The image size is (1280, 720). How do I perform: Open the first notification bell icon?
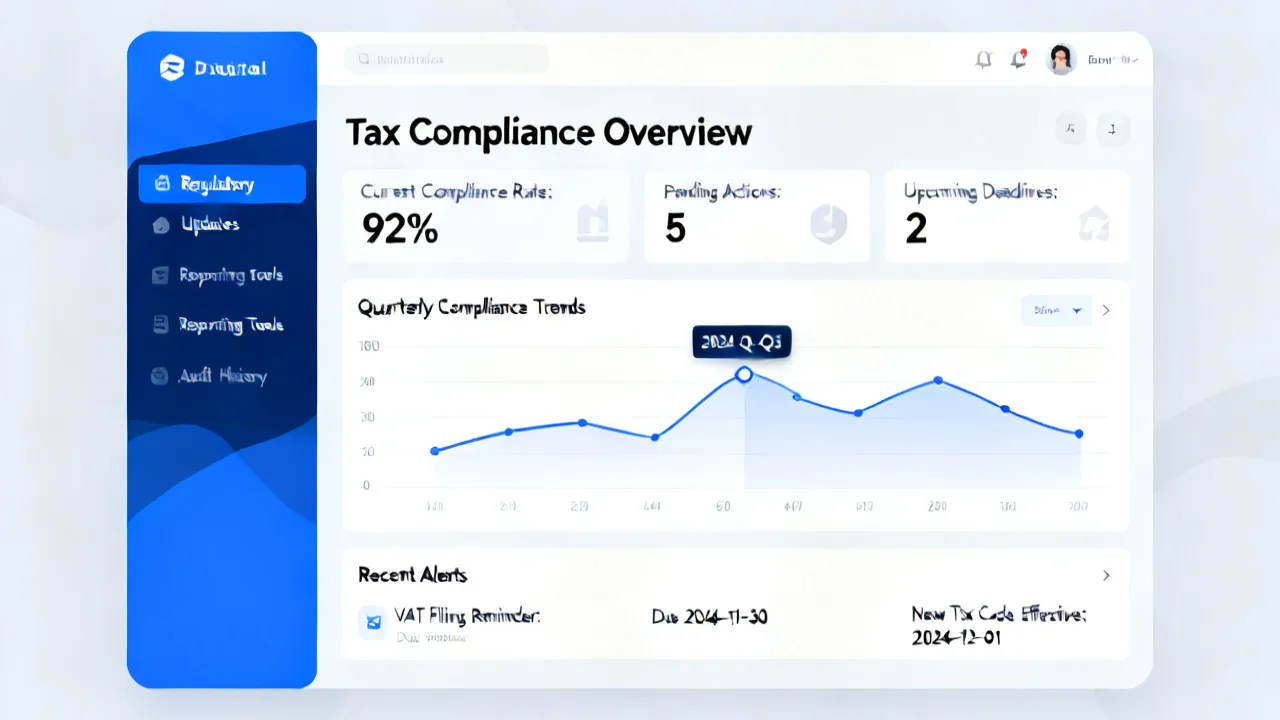pyautogui.click(x=984, y=60)
